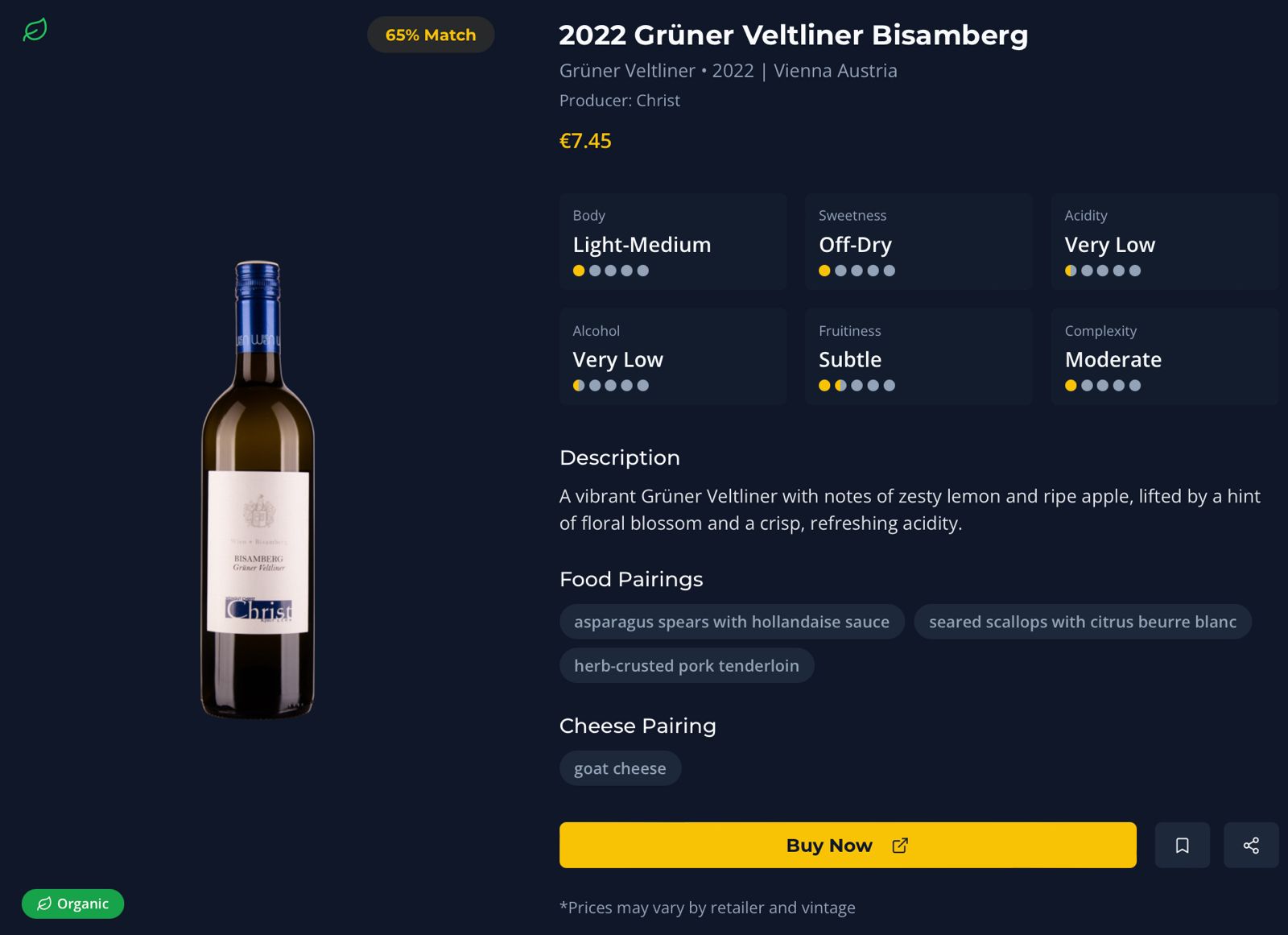Click the asparagus spears with hollandaise sauce tag
Image resolution: width=1288 pixels, height=935 pixels.
[731, 621]
